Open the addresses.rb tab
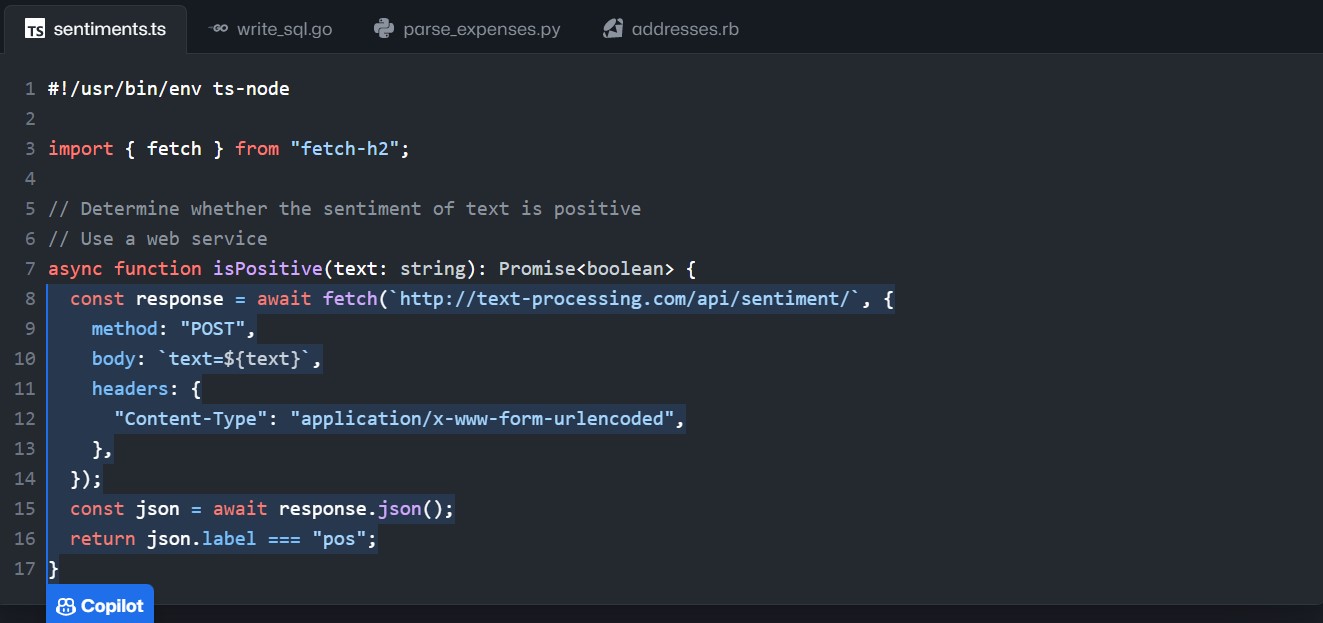 click(x=672, y=29)
